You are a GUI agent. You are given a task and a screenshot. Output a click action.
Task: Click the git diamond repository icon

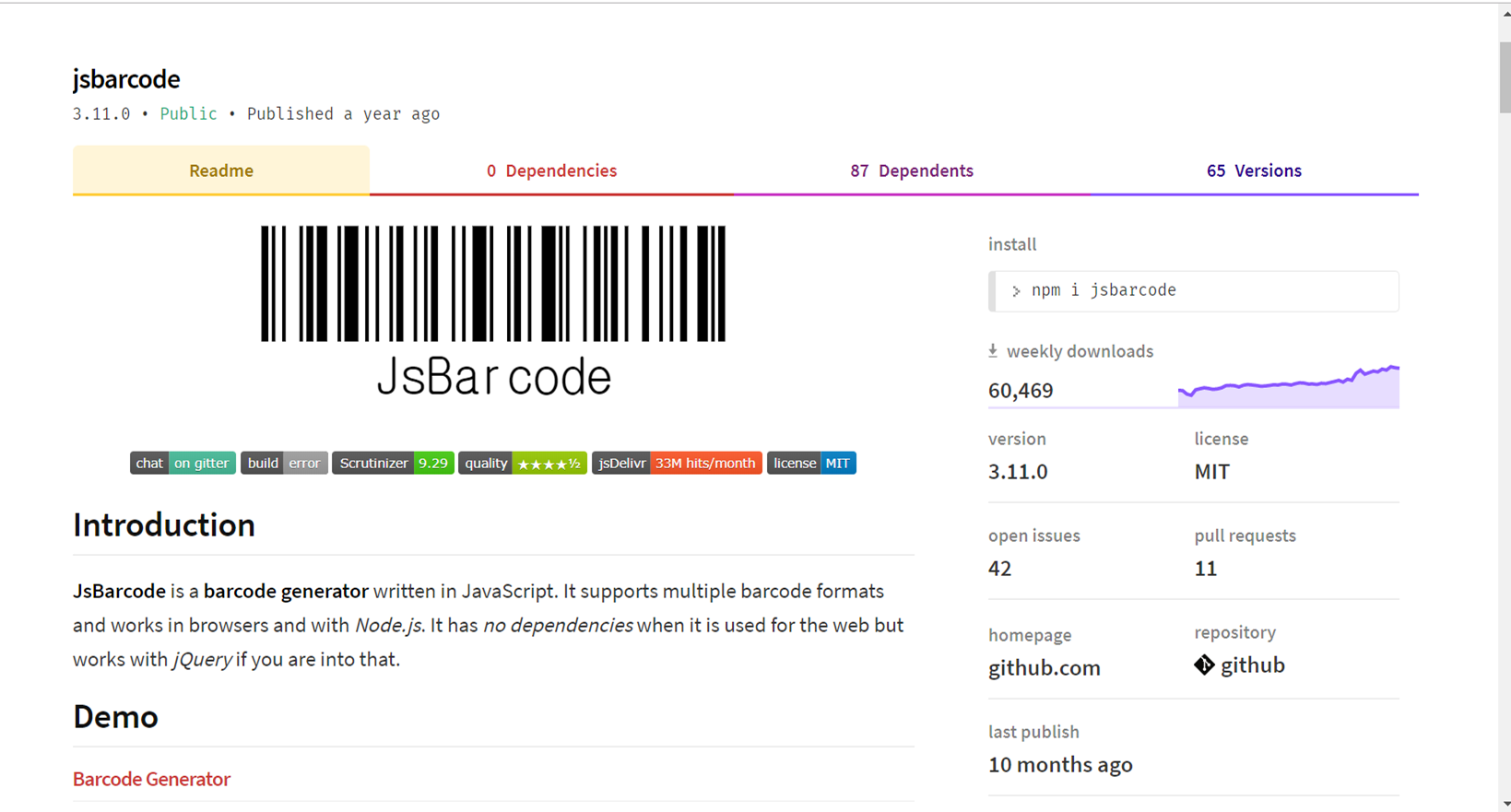coord(1204,665)
